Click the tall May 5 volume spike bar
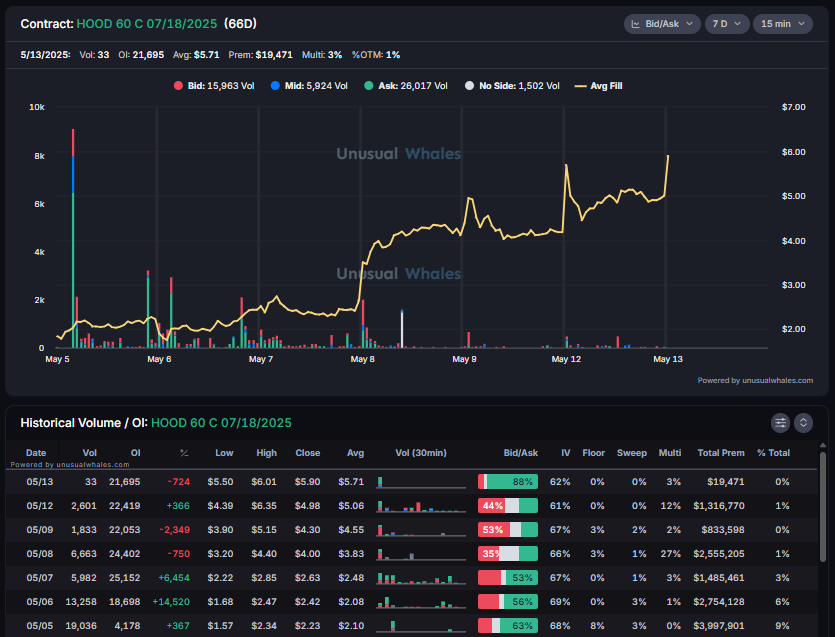The width and height of the screenshot is (835, 637). pos(73,238)
